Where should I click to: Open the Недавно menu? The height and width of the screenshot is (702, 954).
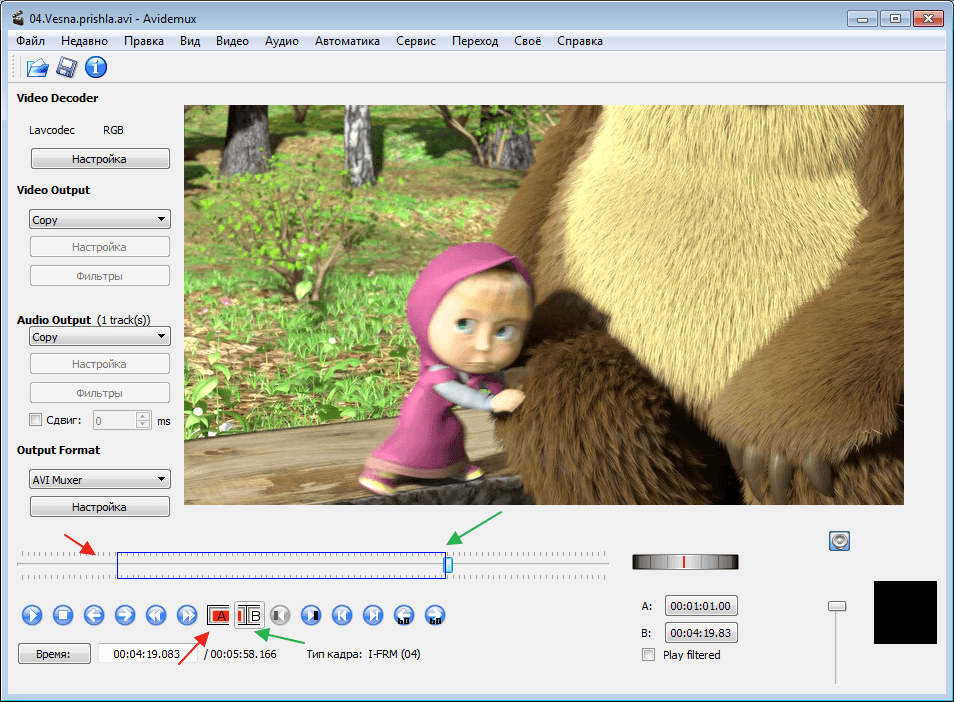pos(85,41)
